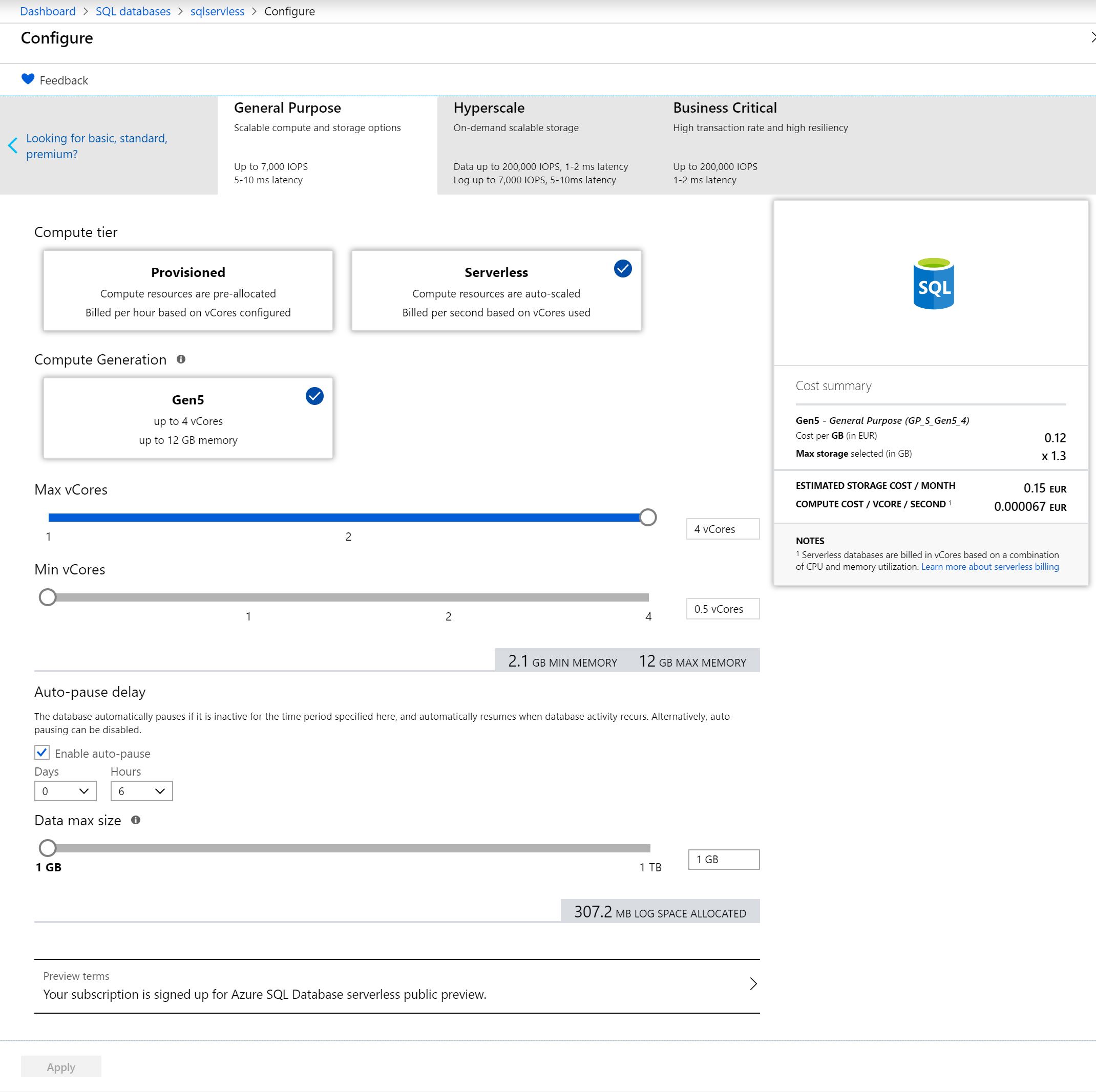Click the 0.15 EUR storage cost value
This screenshot has width=1096, height=1092.
click(x=1045, y=488)
